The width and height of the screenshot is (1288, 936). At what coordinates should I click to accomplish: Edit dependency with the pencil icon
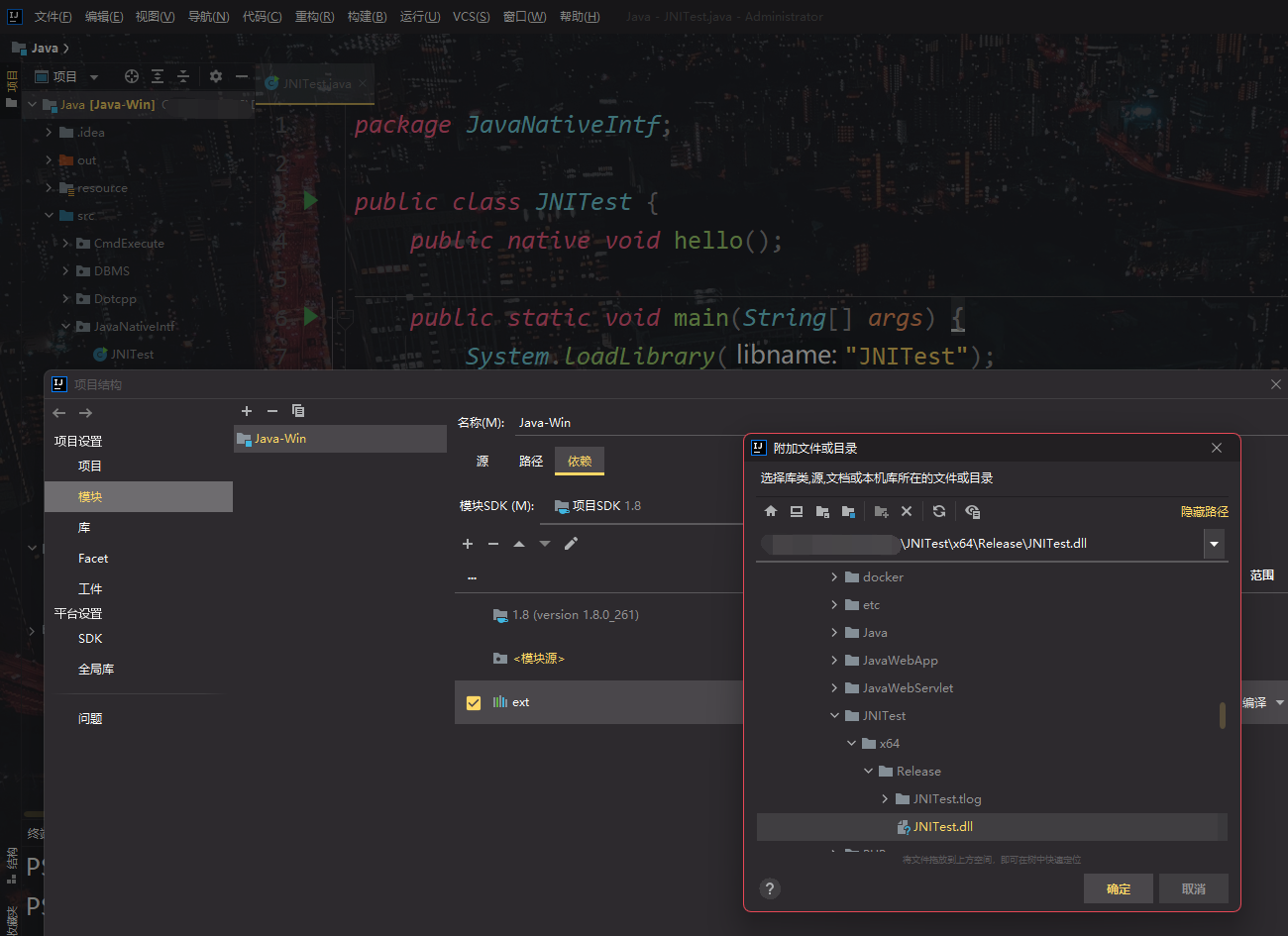(571, 544)
